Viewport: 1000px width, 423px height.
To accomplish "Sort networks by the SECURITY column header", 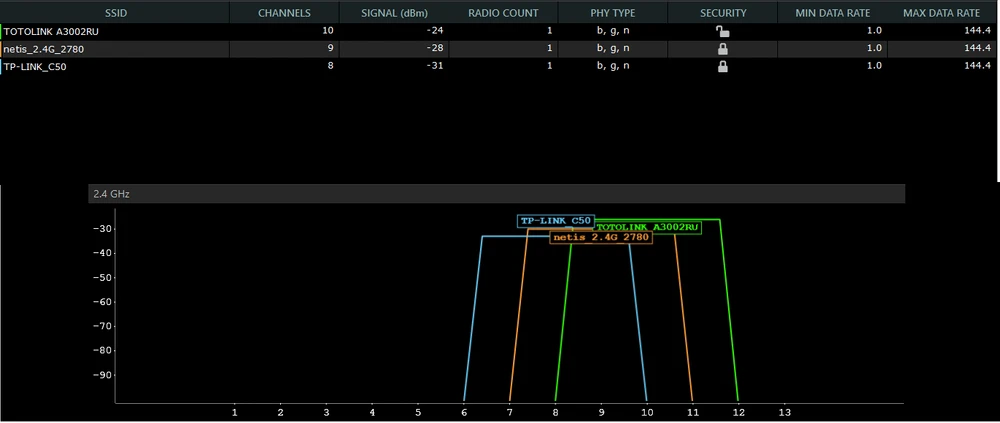I will pos(722,13).
